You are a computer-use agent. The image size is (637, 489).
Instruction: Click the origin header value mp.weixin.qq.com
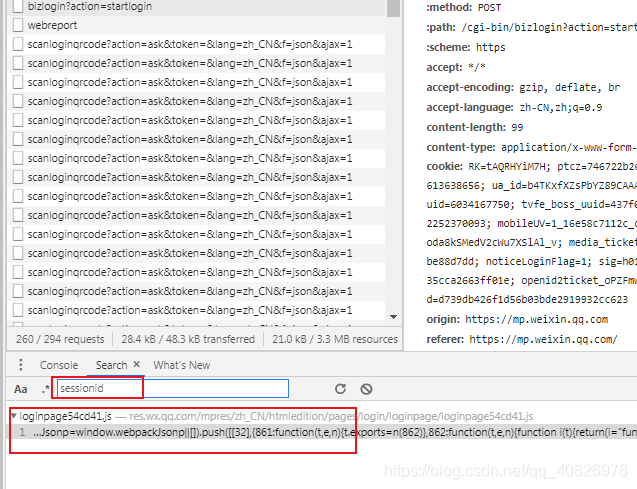[x=536, y=319]
